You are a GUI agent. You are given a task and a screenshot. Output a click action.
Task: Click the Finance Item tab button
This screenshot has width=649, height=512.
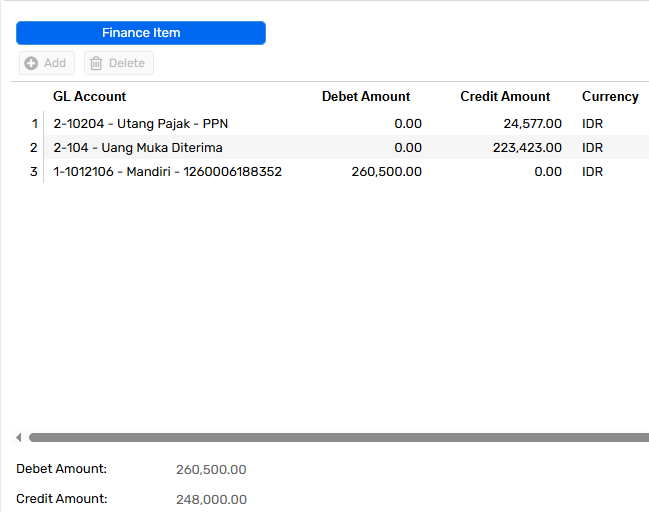(141, 33)
